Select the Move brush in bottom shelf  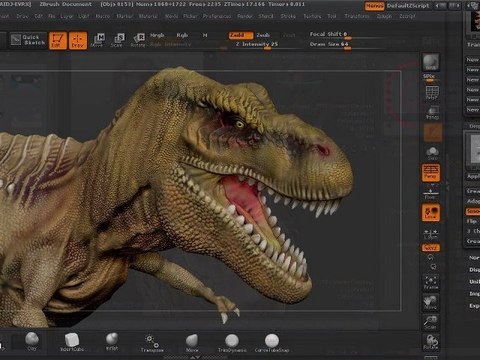(x=192, y=343)
